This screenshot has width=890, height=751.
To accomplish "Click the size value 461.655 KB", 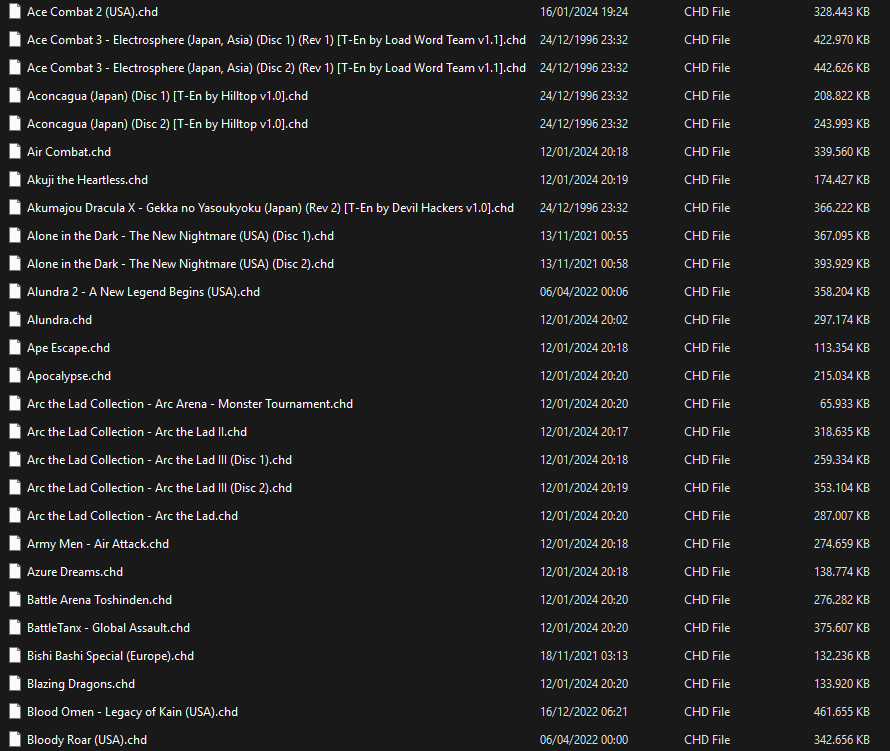I will tap(842, 712).
